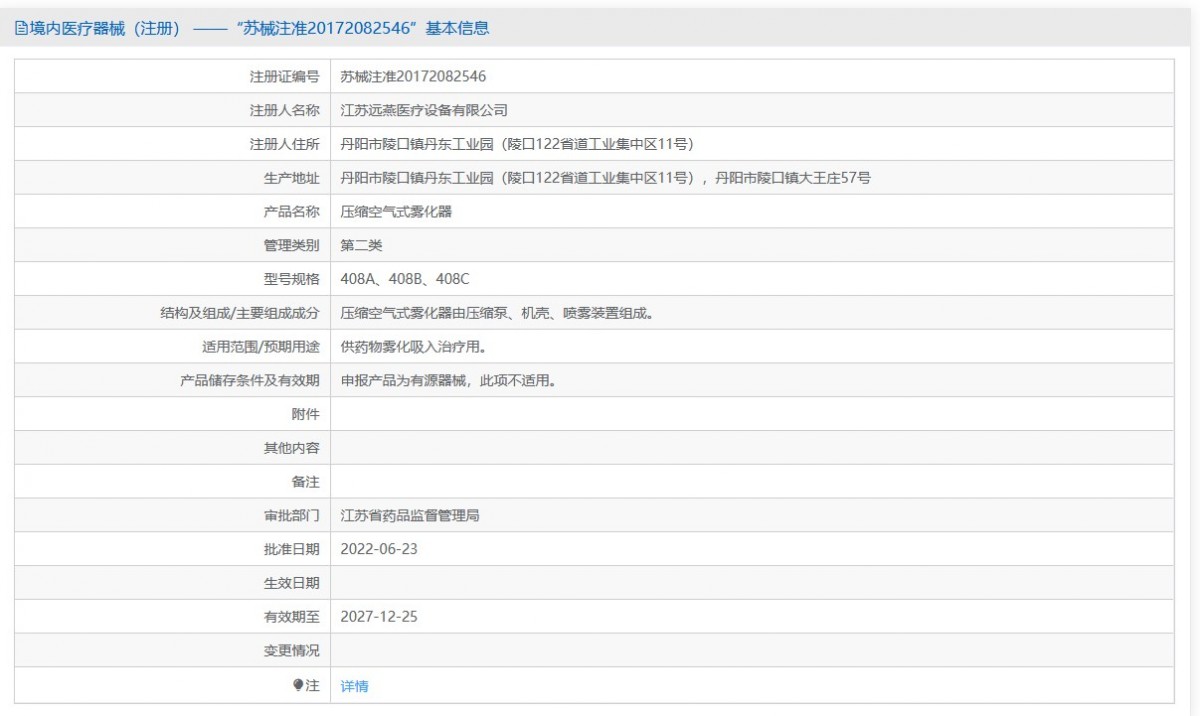Click intended use text 供药物雾化吸入治疗用
The height and width of the screenshot is (716, 1200).
(419, 347)
